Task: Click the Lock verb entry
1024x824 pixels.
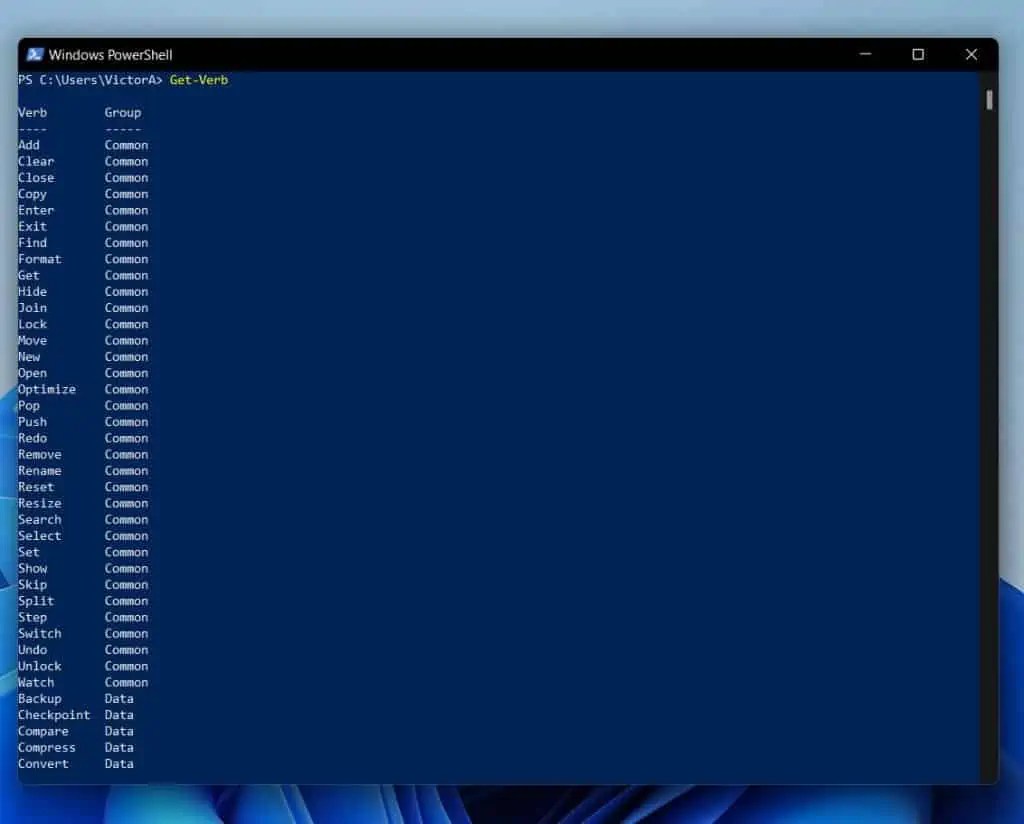Action: 32,325
